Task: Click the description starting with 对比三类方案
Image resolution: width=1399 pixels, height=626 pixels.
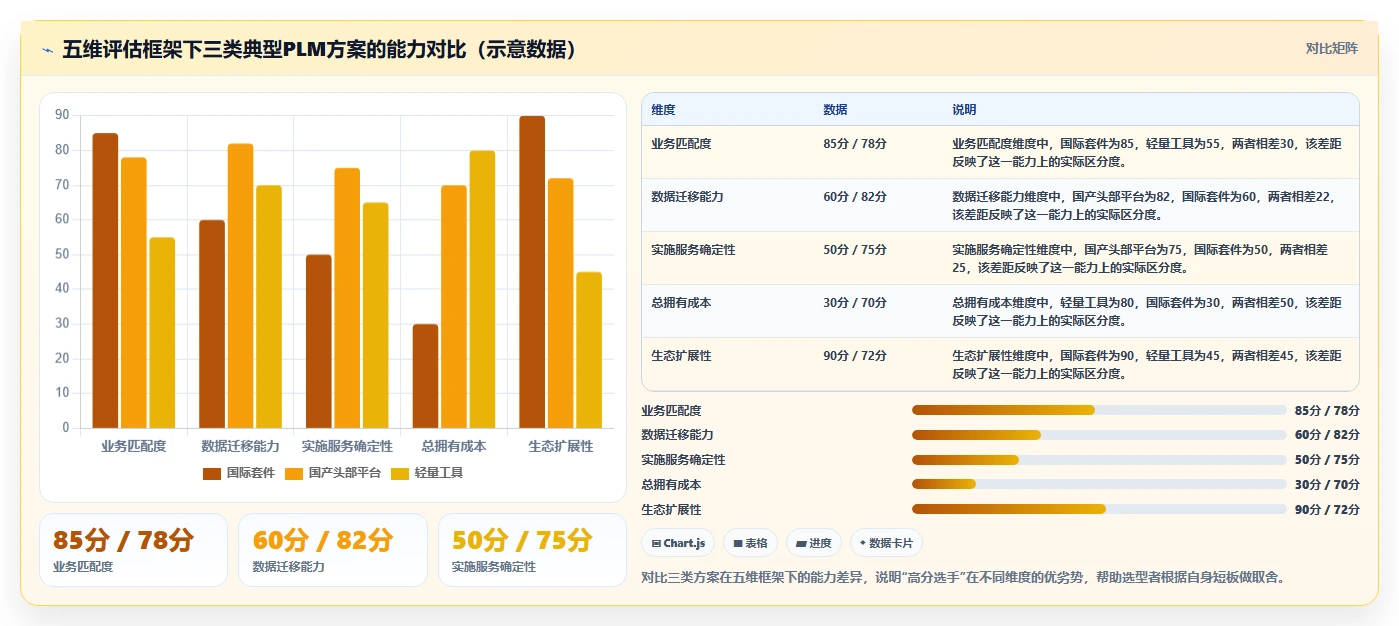Action: coord(962,577)
